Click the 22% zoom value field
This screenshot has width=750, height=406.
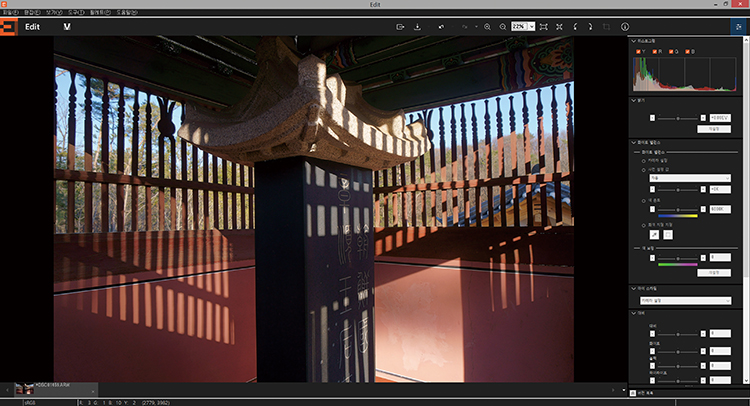519,27
